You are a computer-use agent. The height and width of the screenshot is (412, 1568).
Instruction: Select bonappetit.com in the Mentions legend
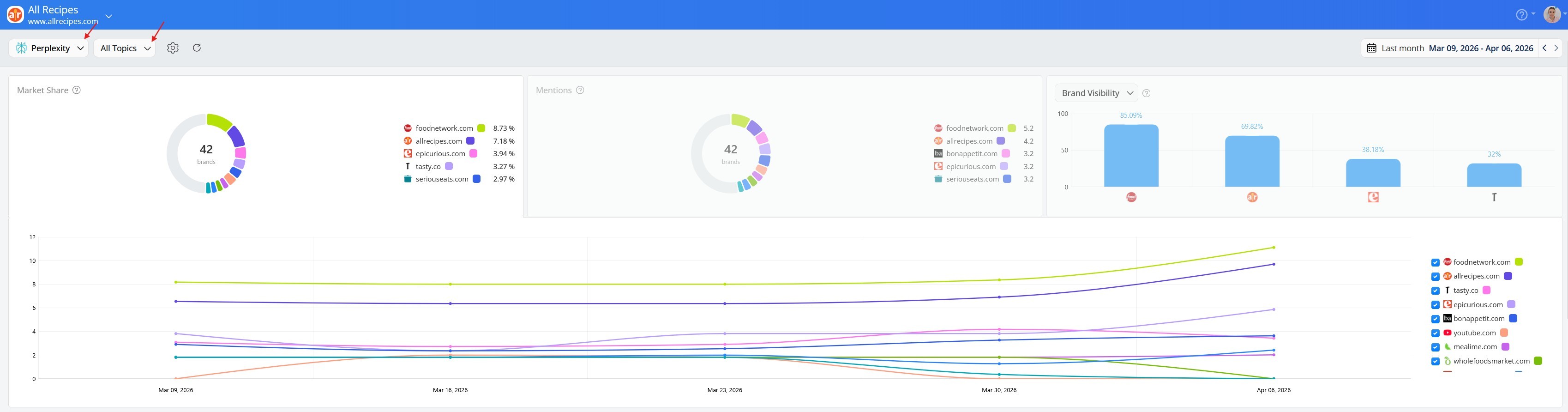click(972, 154)
